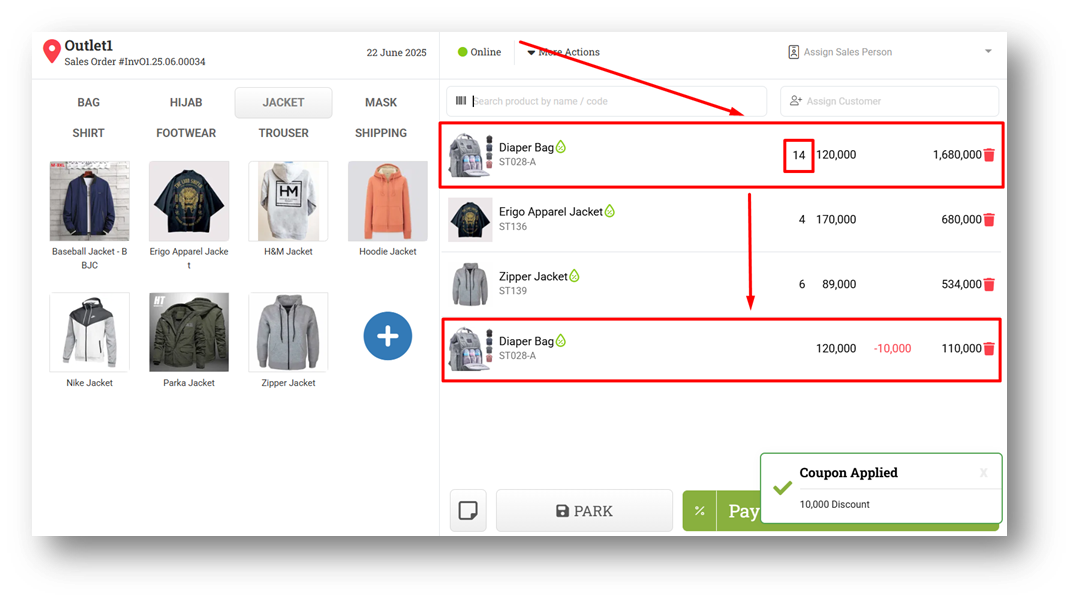Screen dimensions: 1072x601
Task: Click the PARK button
Action: pyautogui.click(x=585, y=511)
